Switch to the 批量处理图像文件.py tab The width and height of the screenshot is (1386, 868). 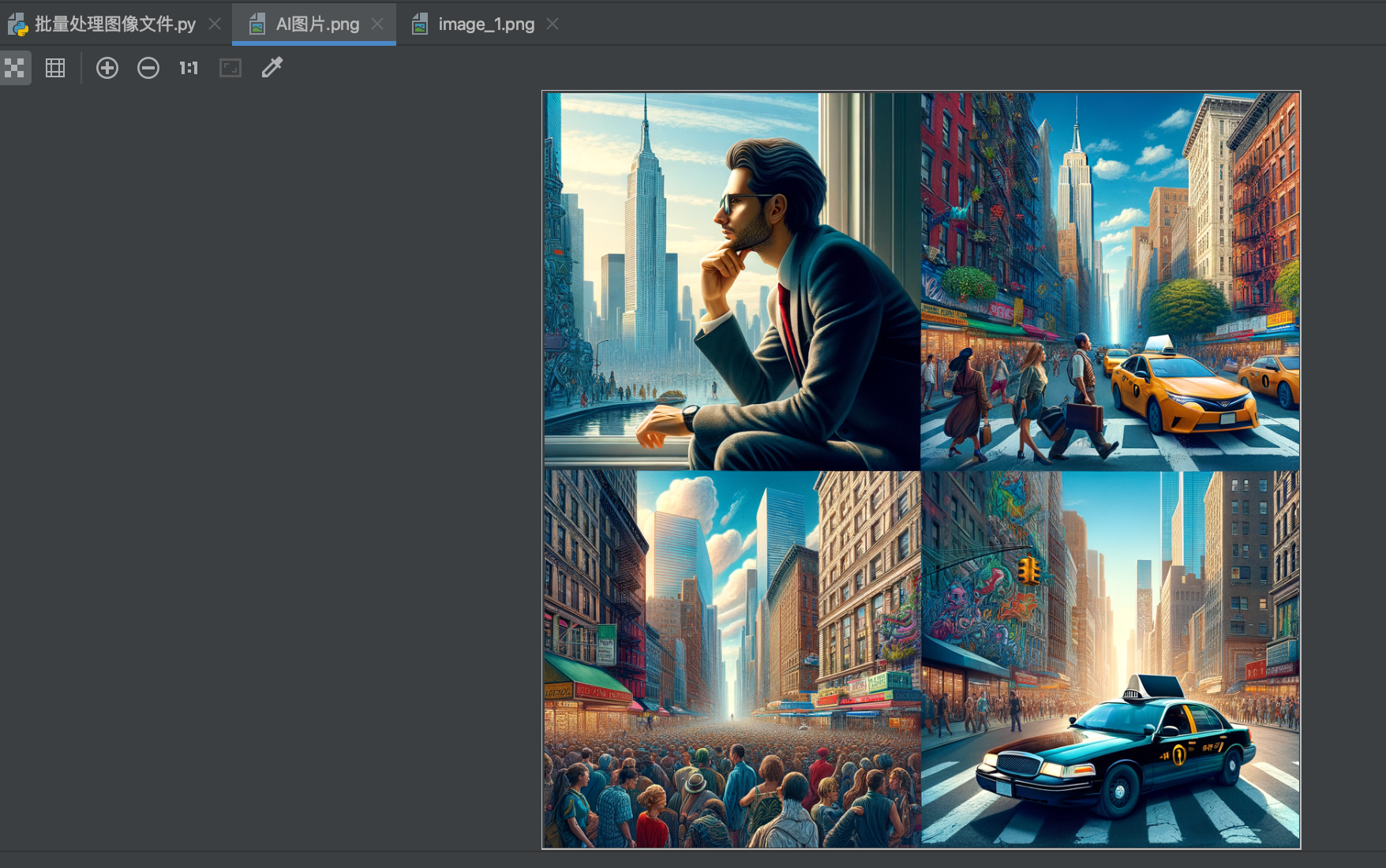115,24
